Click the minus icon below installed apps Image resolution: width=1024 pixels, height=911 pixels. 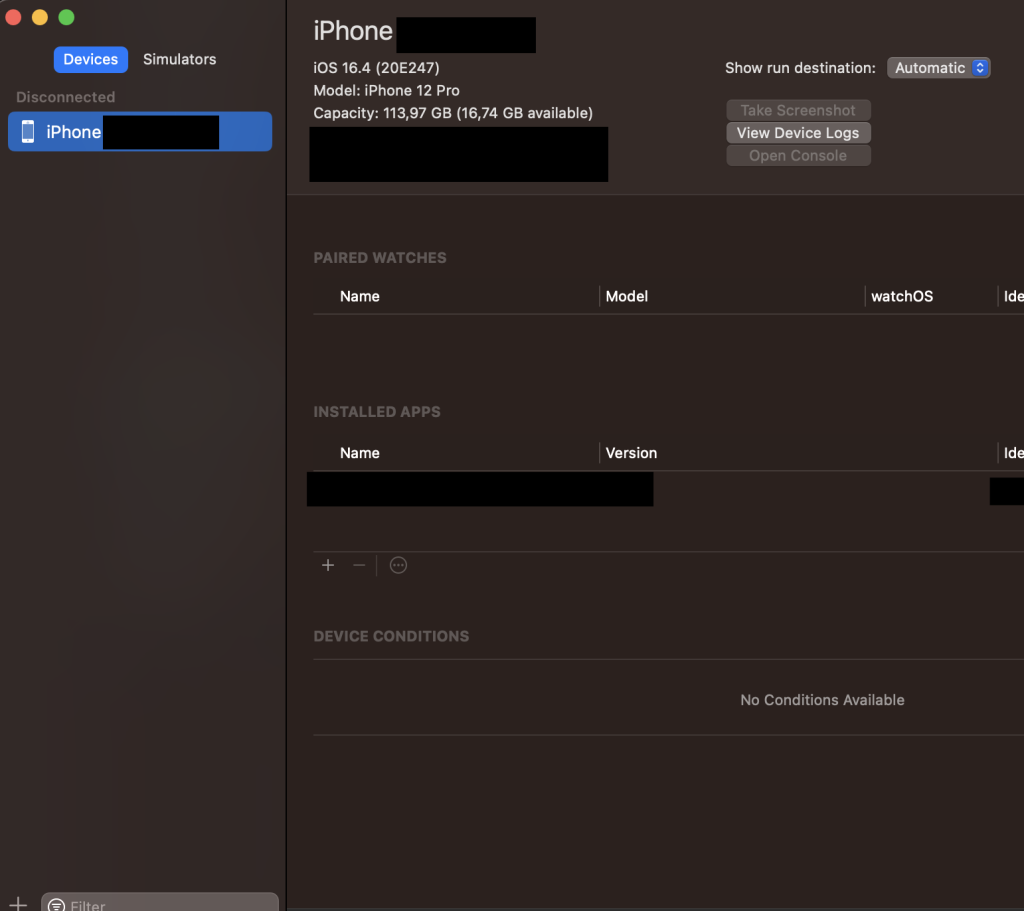[359, 565]
